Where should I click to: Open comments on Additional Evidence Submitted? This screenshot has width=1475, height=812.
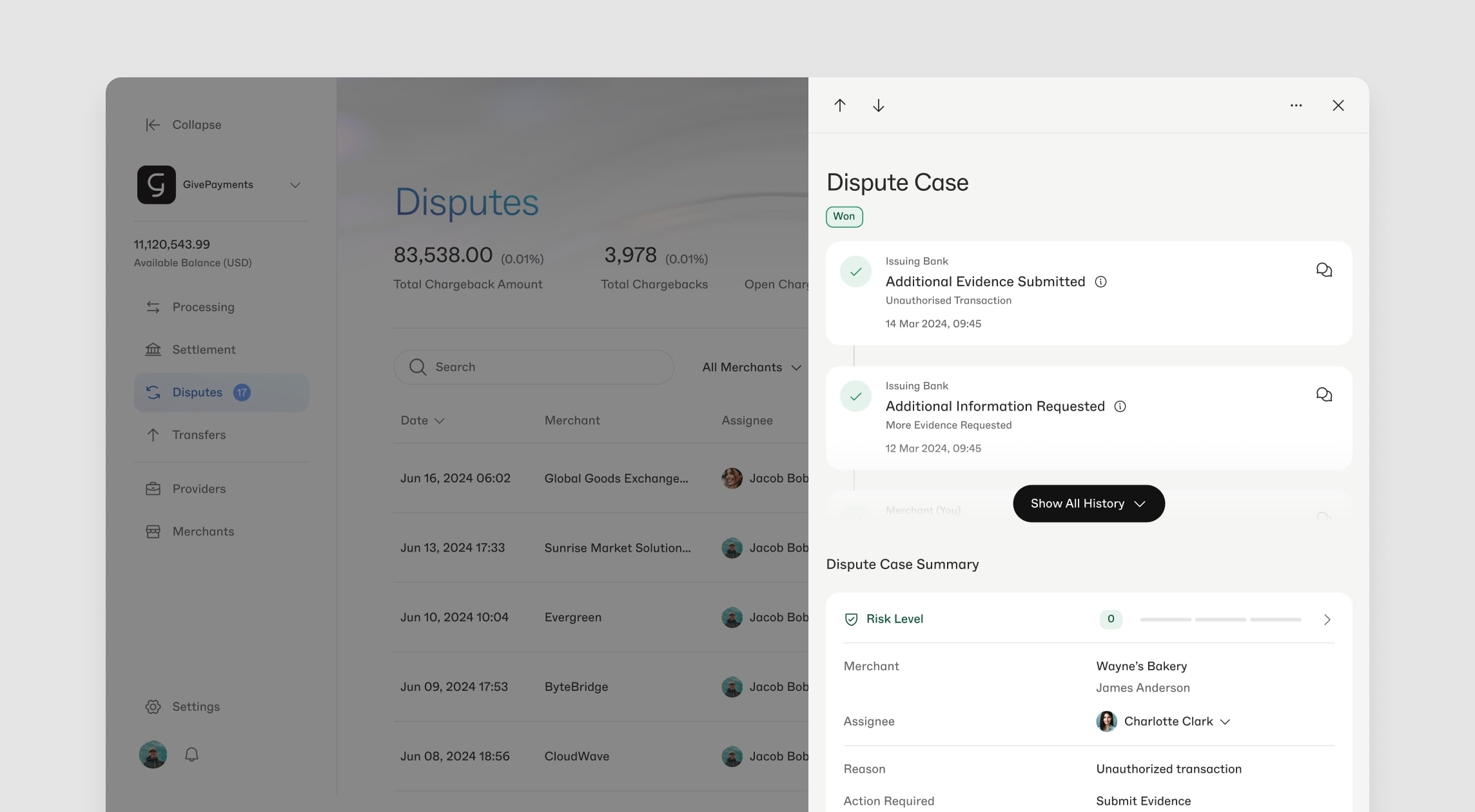(1324, 270)
